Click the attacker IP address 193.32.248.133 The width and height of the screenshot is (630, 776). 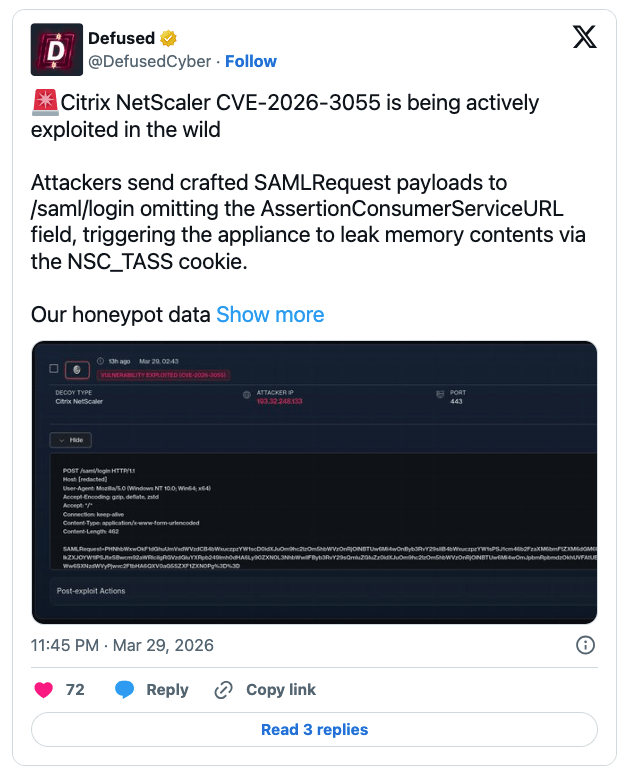(279, 401)
